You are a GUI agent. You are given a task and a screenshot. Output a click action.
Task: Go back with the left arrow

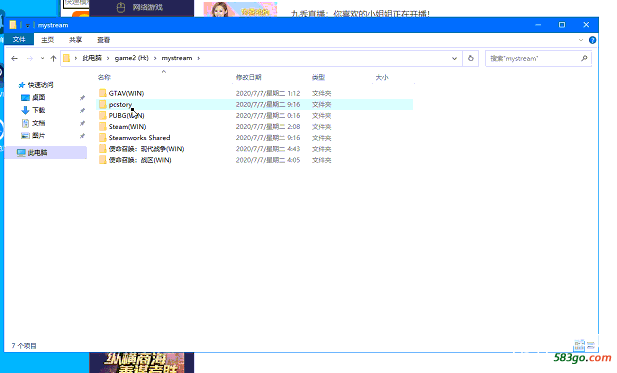(x=15, y=59)
